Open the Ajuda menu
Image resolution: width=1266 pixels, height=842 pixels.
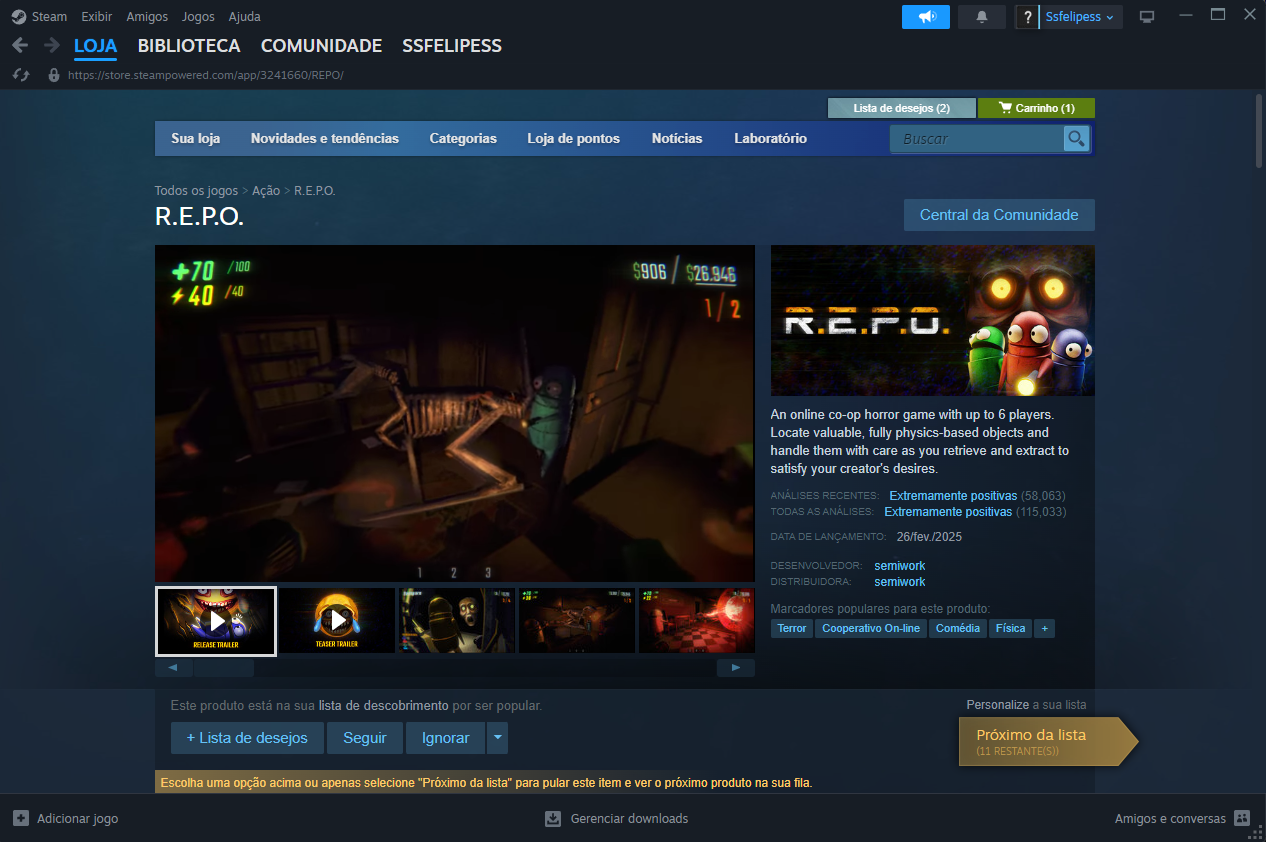[245, 16]
